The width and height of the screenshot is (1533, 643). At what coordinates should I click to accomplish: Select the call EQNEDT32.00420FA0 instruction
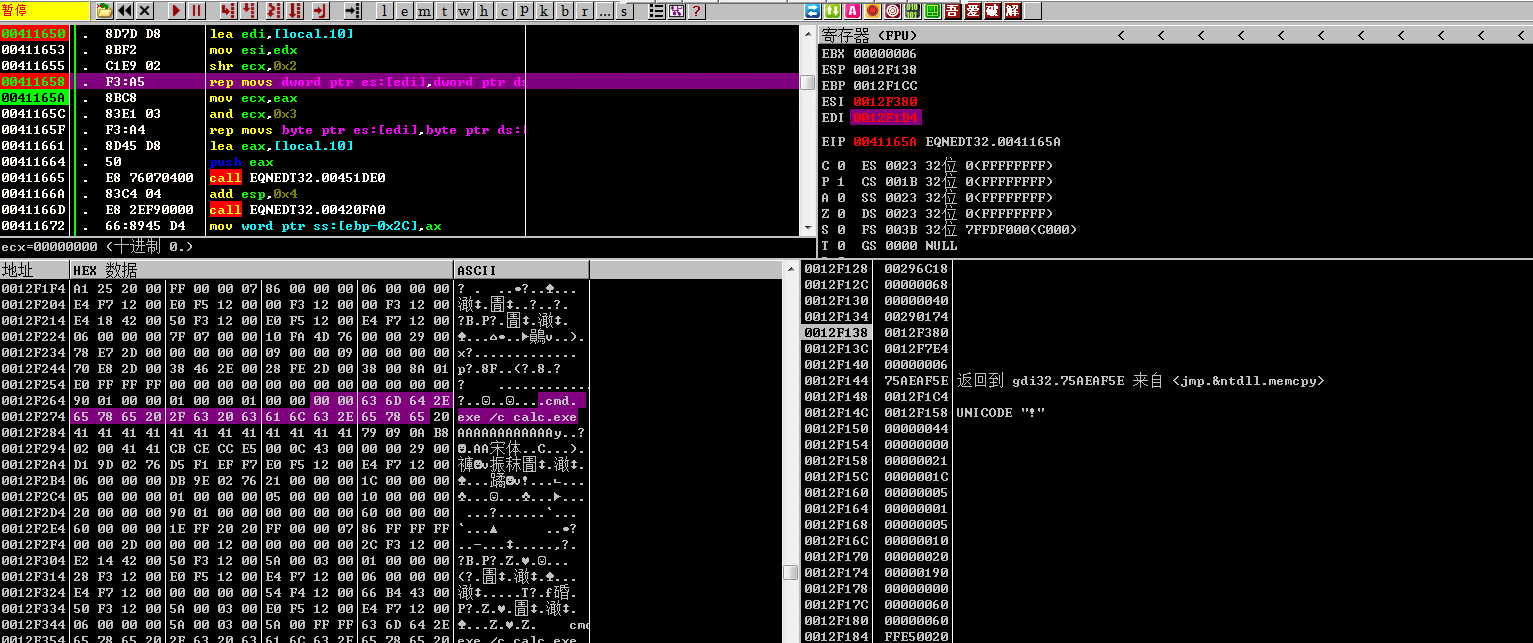point(297,210)
